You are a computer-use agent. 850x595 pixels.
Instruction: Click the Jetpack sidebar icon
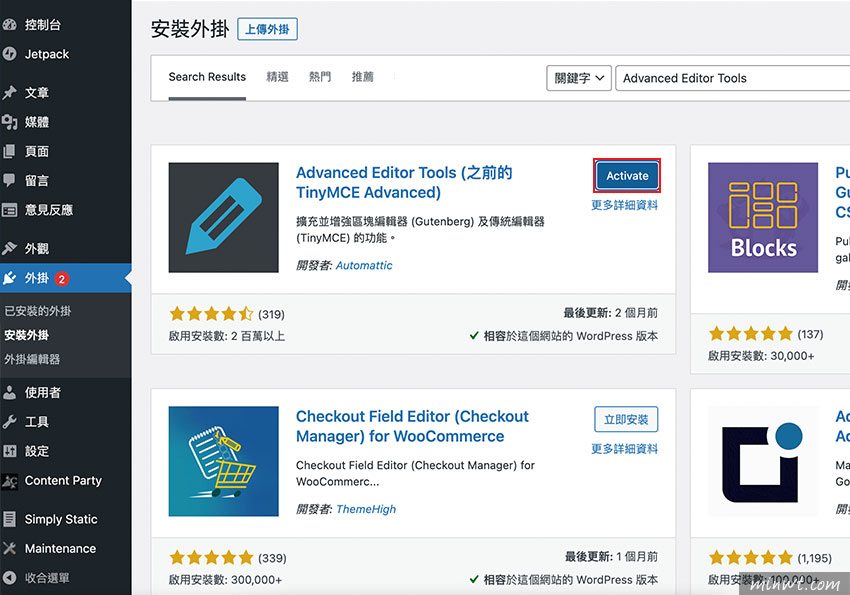pos(9,54)
